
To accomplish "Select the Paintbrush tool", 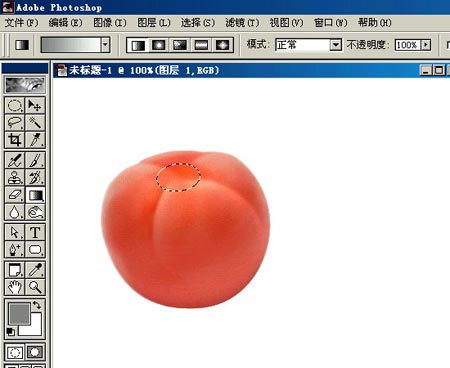I will pyautogui.click(x=35, y=160).
